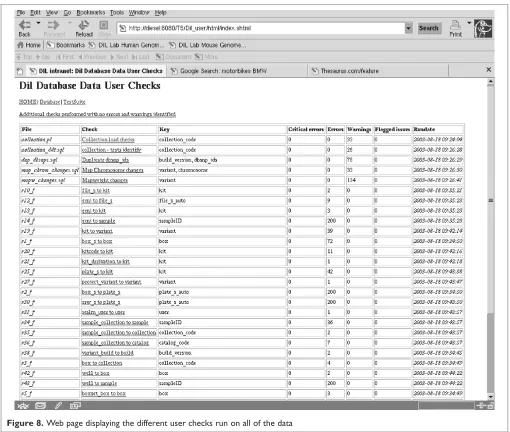Click the Flagged issues column header
This screenshot has height=432, width=510.
click(x=392, y=129)
